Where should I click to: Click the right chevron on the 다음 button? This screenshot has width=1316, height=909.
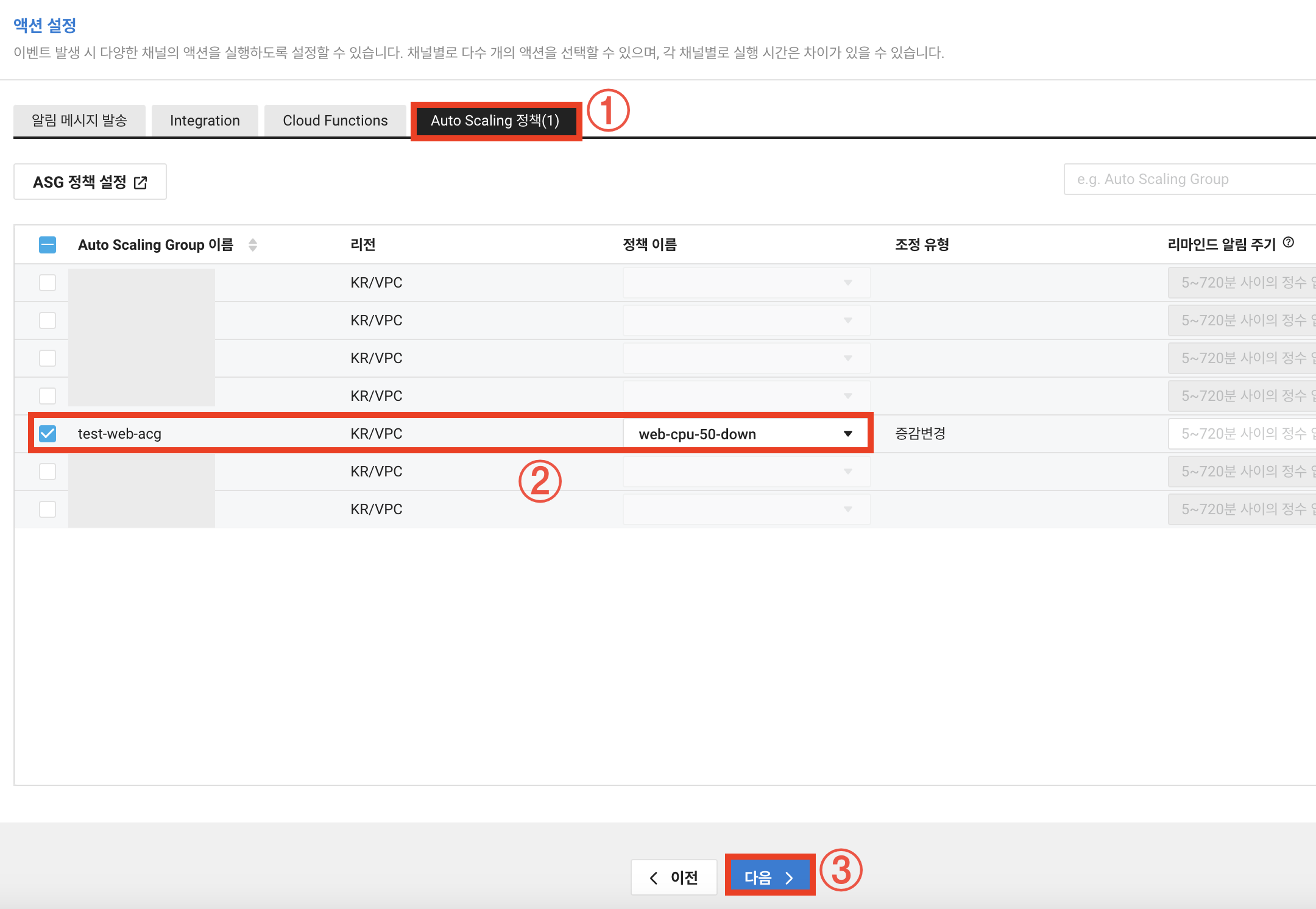pos(790,878)
